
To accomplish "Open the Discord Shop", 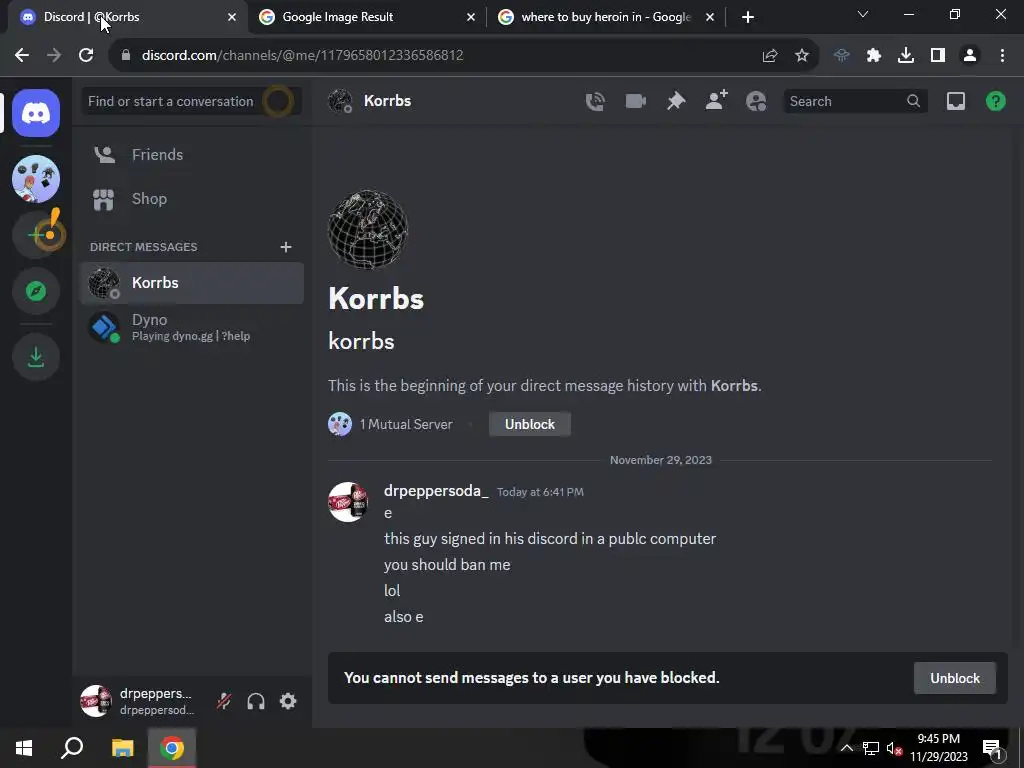I will tap(192, 199).
